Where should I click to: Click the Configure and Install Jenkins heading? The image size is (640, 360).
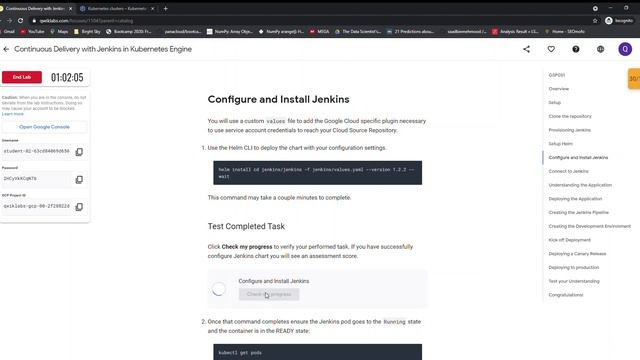(x=278, y=100)
